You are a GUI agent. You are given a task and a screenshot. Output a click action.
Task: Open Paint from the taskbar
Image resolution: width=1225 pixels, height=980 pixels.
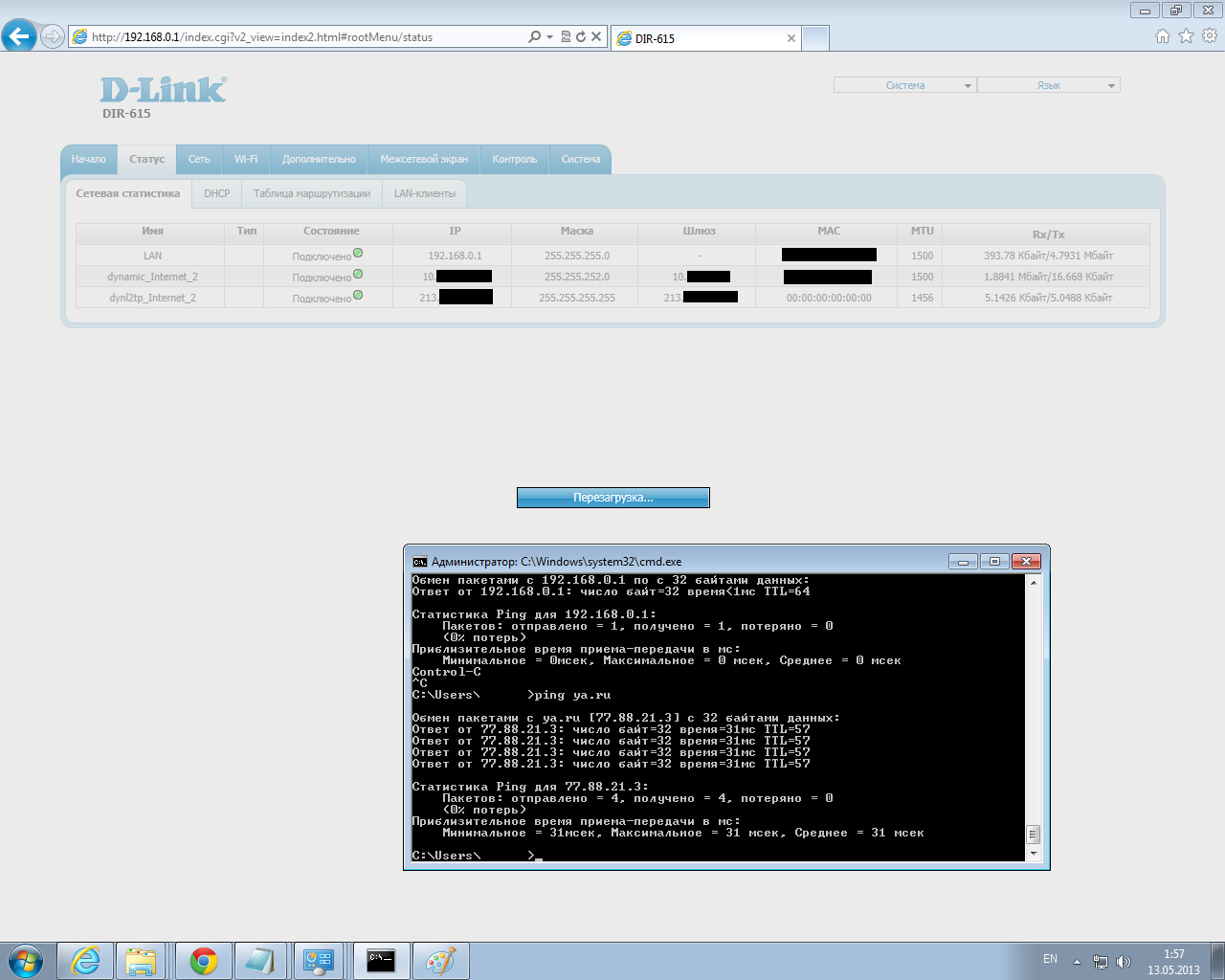[440, 960]
